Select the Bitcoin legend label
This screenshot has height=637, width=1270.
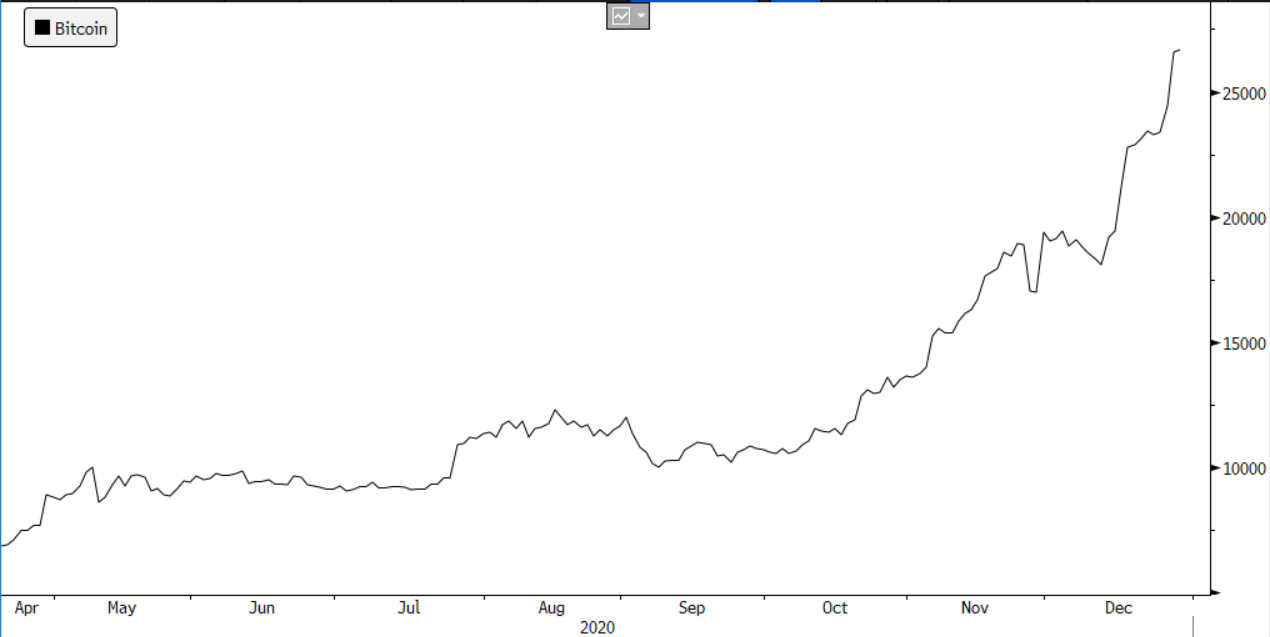tap(81, 28)
